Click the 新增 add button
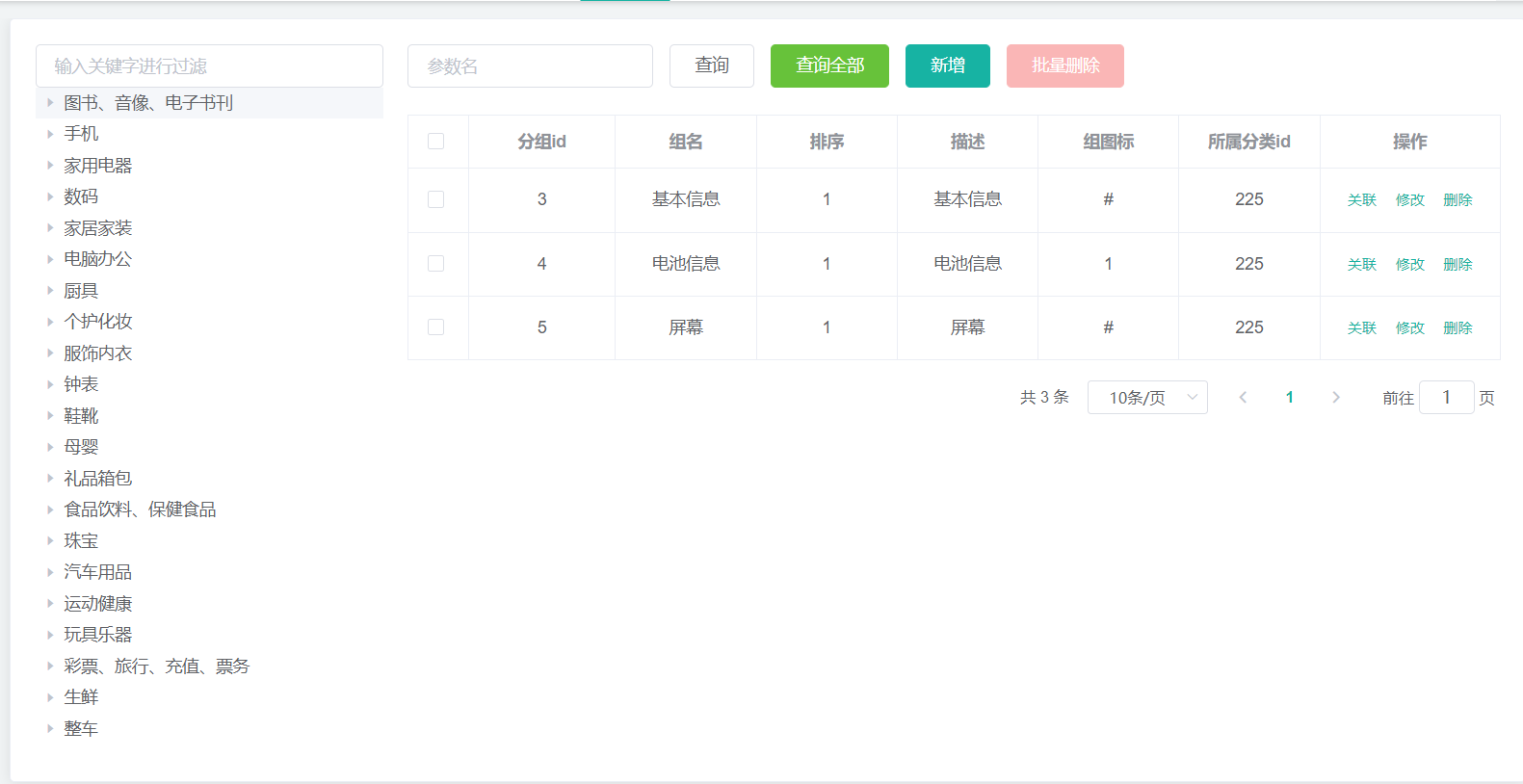The image size is (1523, 784). (x=948, y=65)
